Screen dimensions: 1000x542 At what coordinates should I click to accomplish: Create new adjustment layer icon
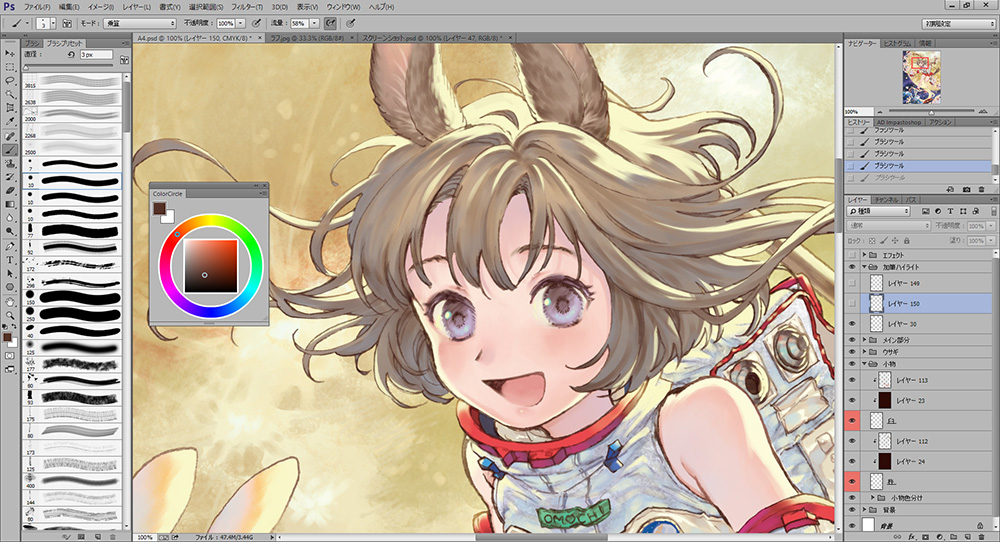[940, 538]
